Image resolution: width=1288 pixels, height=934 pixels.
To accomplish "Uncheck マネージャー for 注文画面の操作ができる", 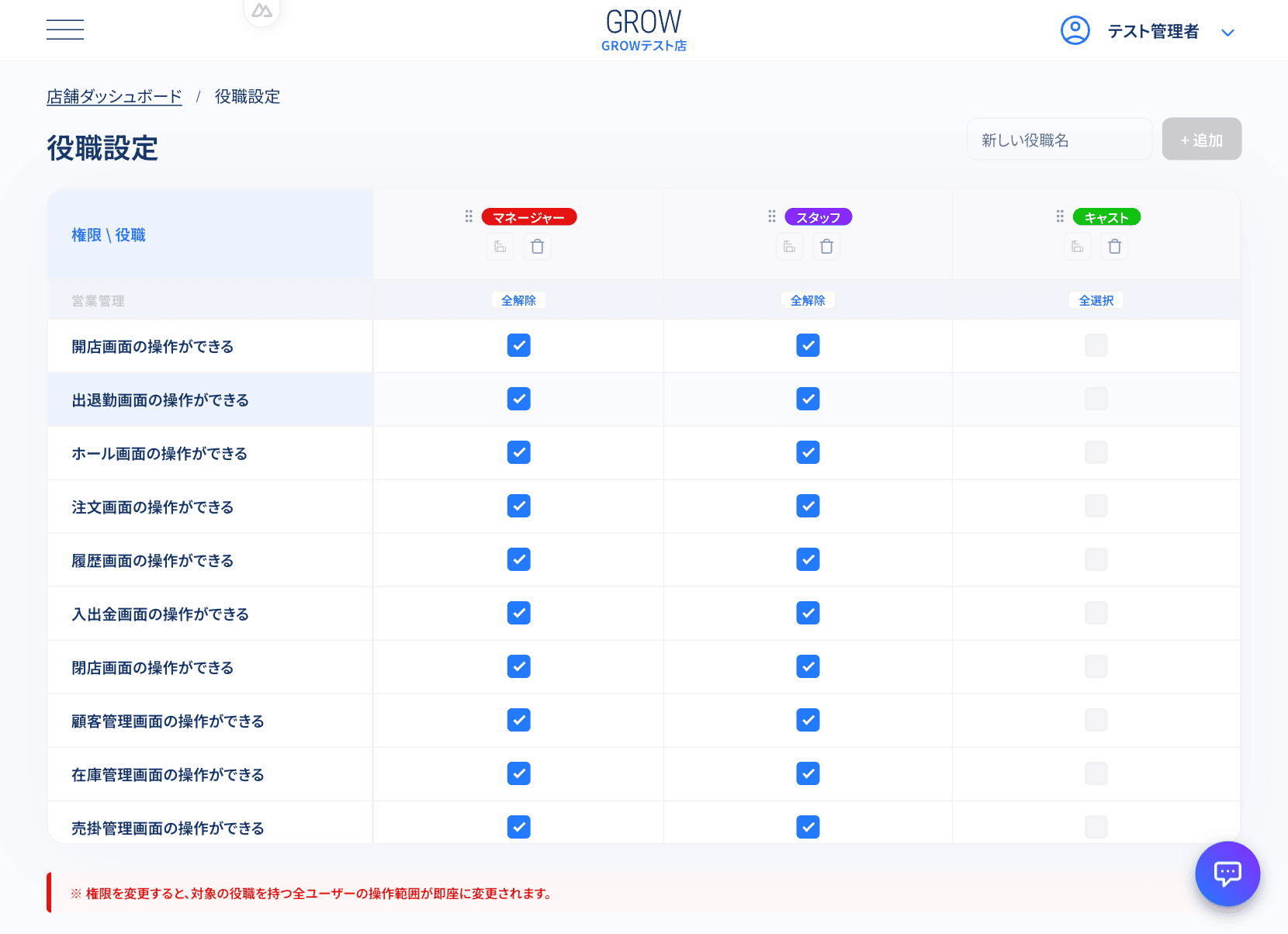I will pyautogui.click(x=519, y=506).
